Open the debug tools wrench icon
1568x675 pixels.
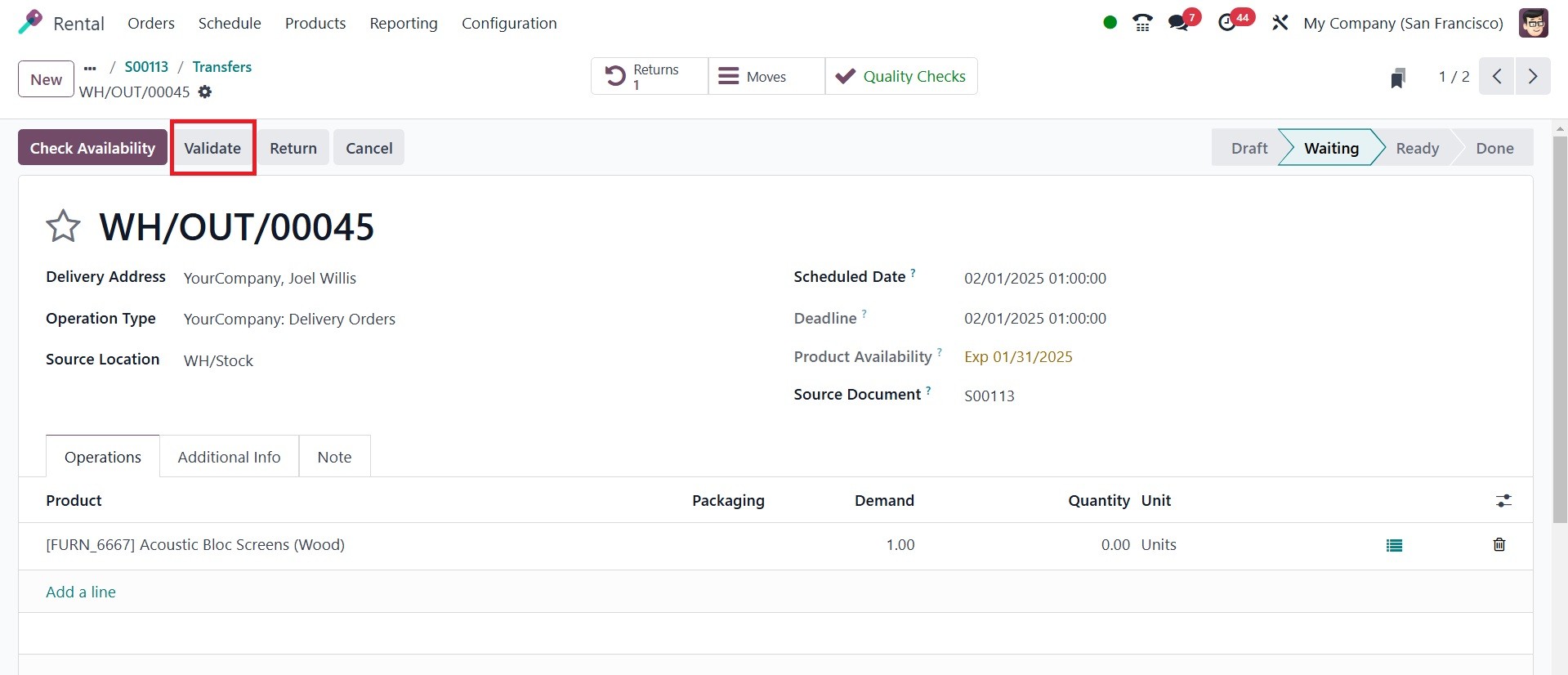(1280, 23)
